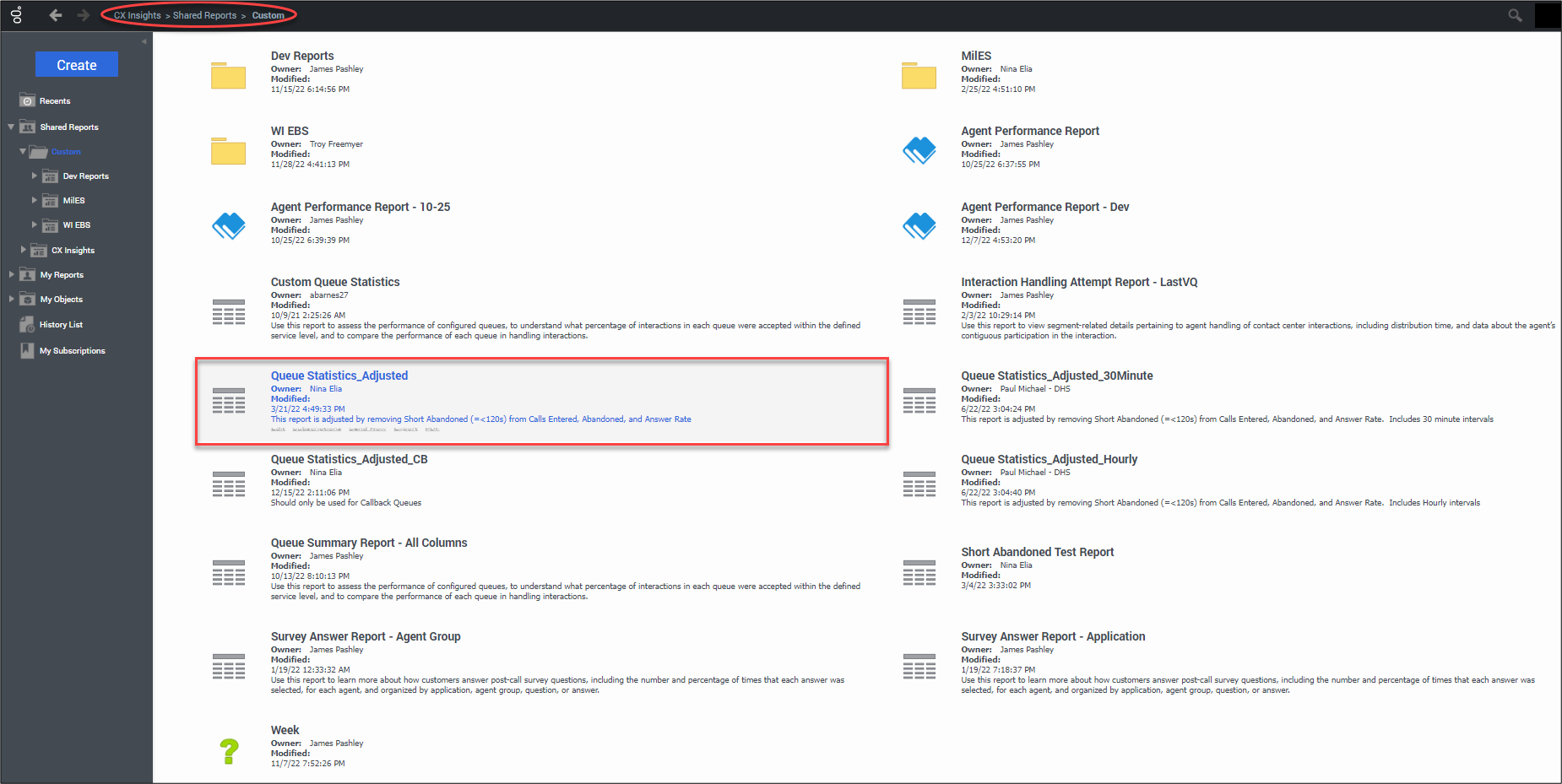
Task: Click CX Insights in the breadcrumb
Action: tap(137, 15)
